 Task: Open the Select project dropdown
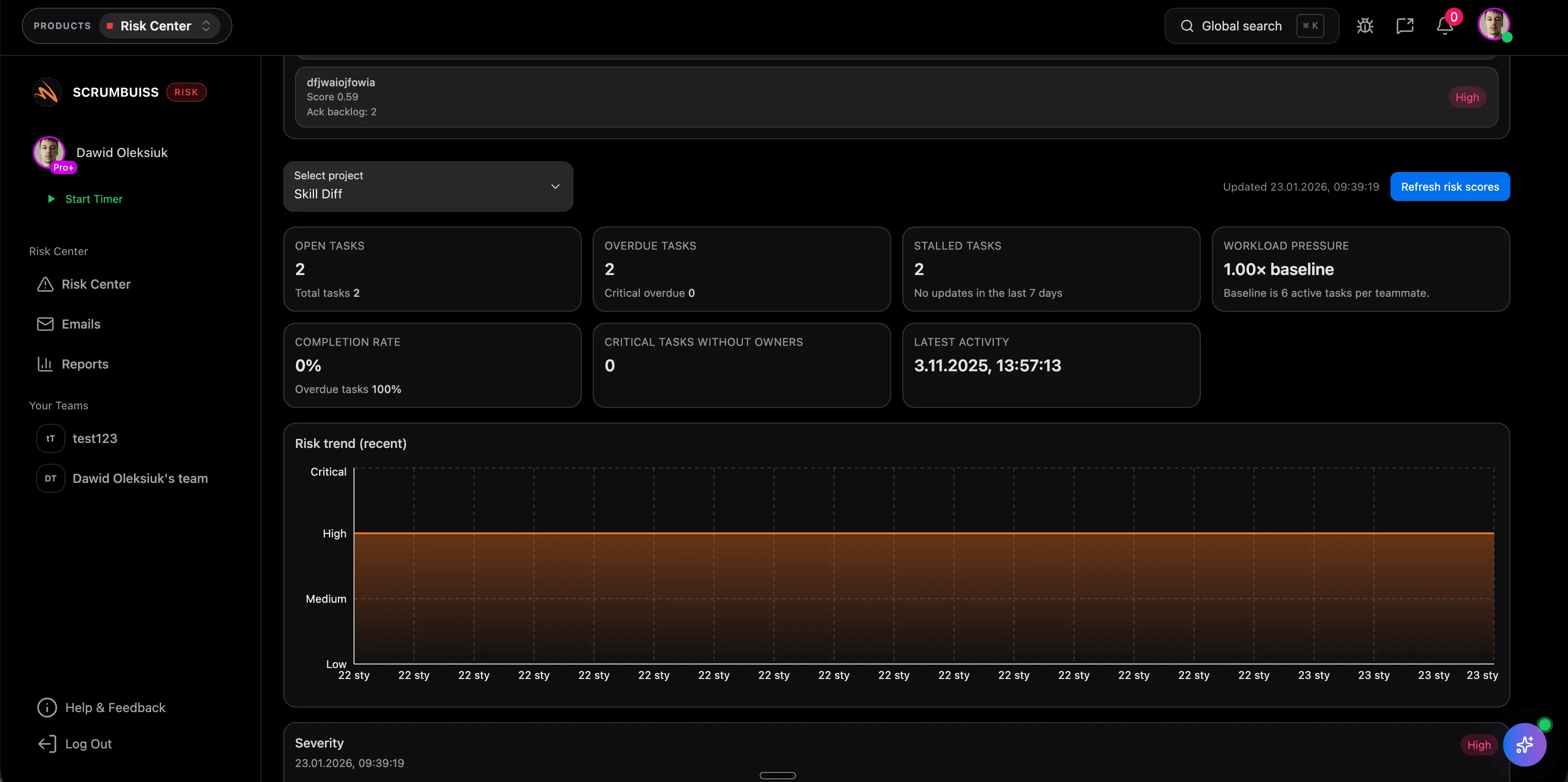point(428,186)
